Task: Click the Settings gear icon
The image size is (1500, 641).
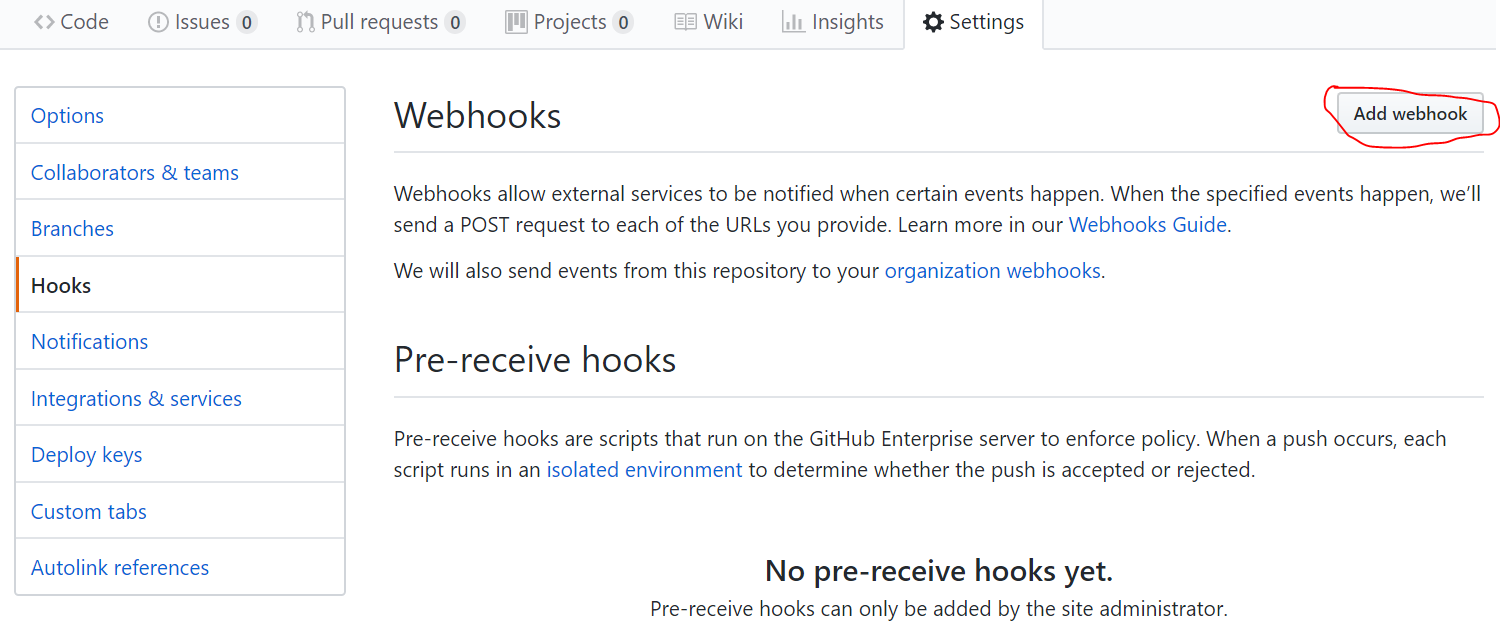Action: [x=933, y=22]
